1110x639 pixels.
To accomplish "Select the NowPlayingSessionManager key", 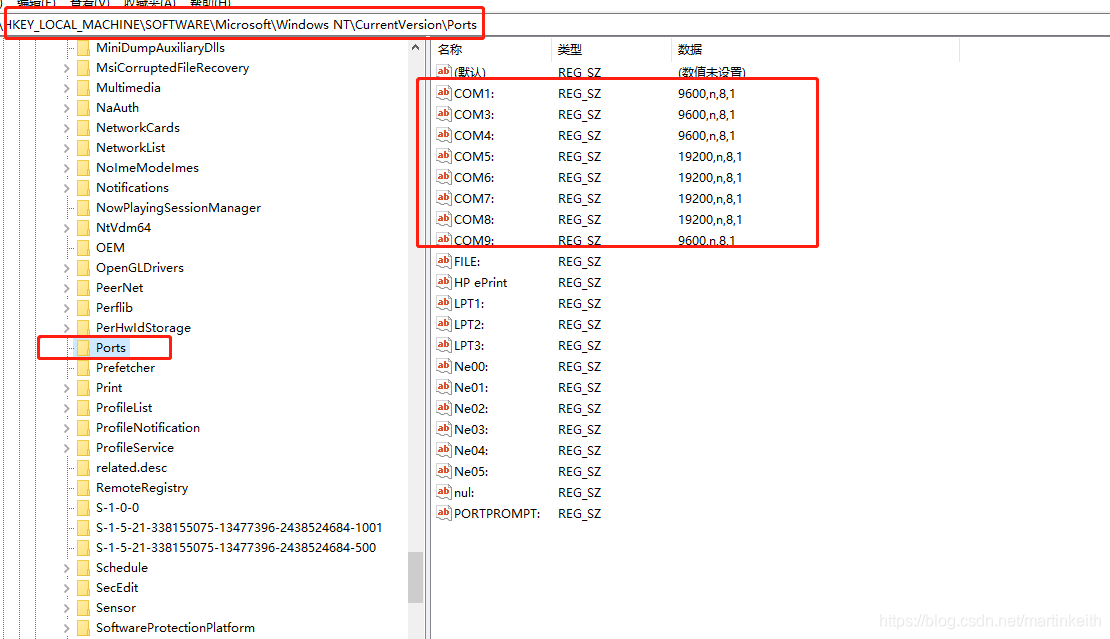I will pyautogui.click(x=178, y=208).
